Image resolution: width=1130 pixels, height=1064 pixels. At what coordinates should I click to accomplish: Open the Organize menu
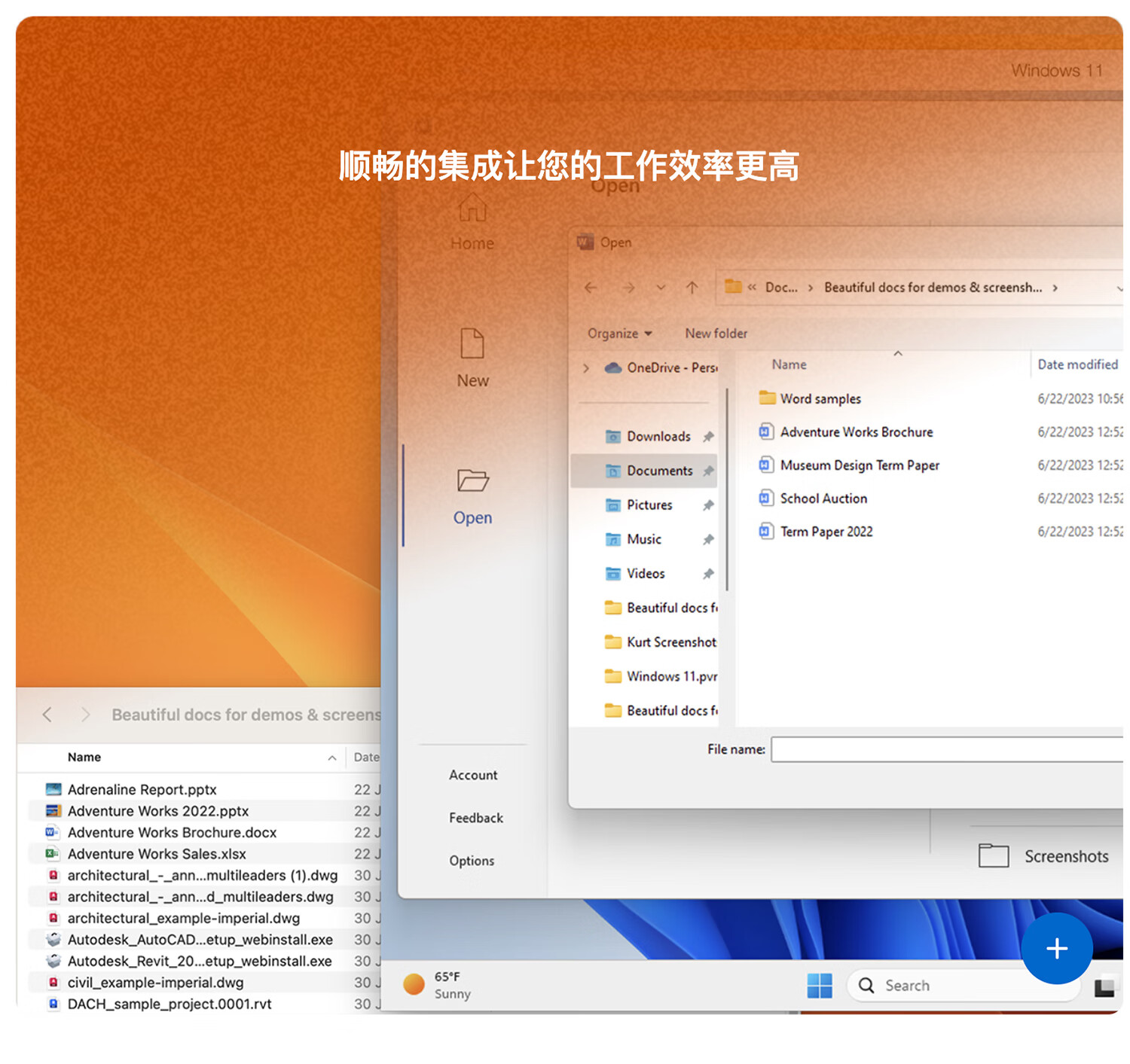[x=619, y=334]
